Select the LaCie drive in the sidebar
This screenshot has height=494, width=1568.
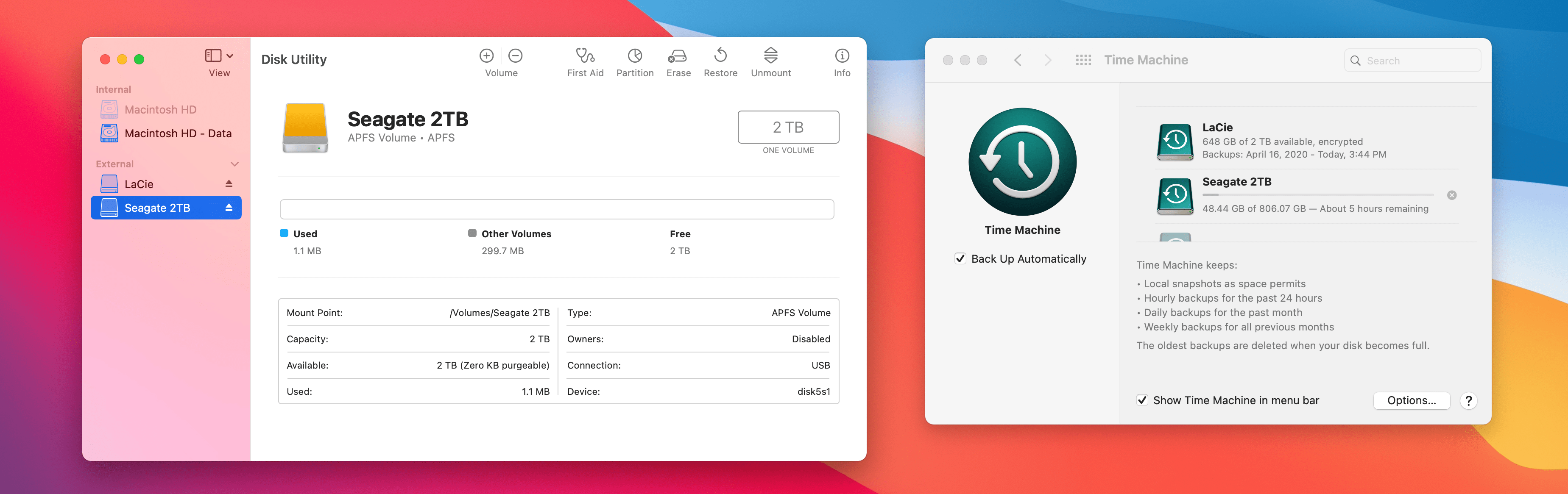point(146,183)
